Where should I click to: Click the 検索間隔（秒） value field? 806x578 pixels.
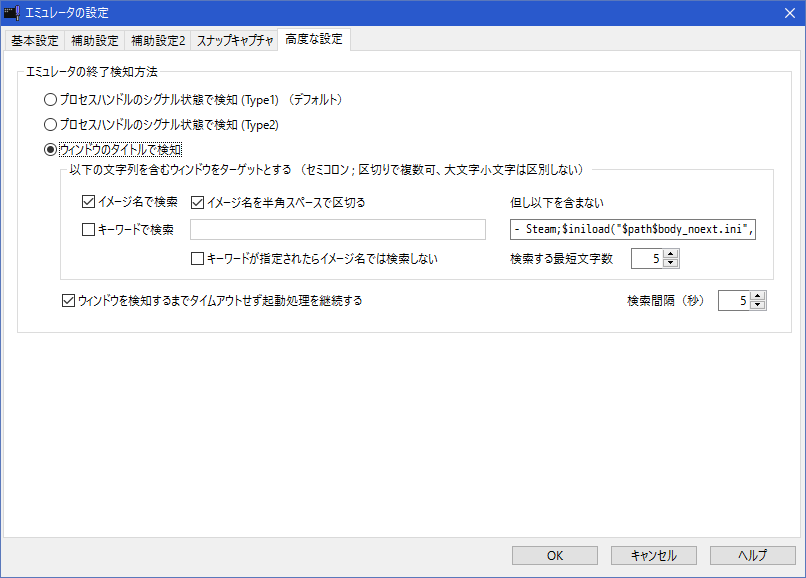coord(734,300)
